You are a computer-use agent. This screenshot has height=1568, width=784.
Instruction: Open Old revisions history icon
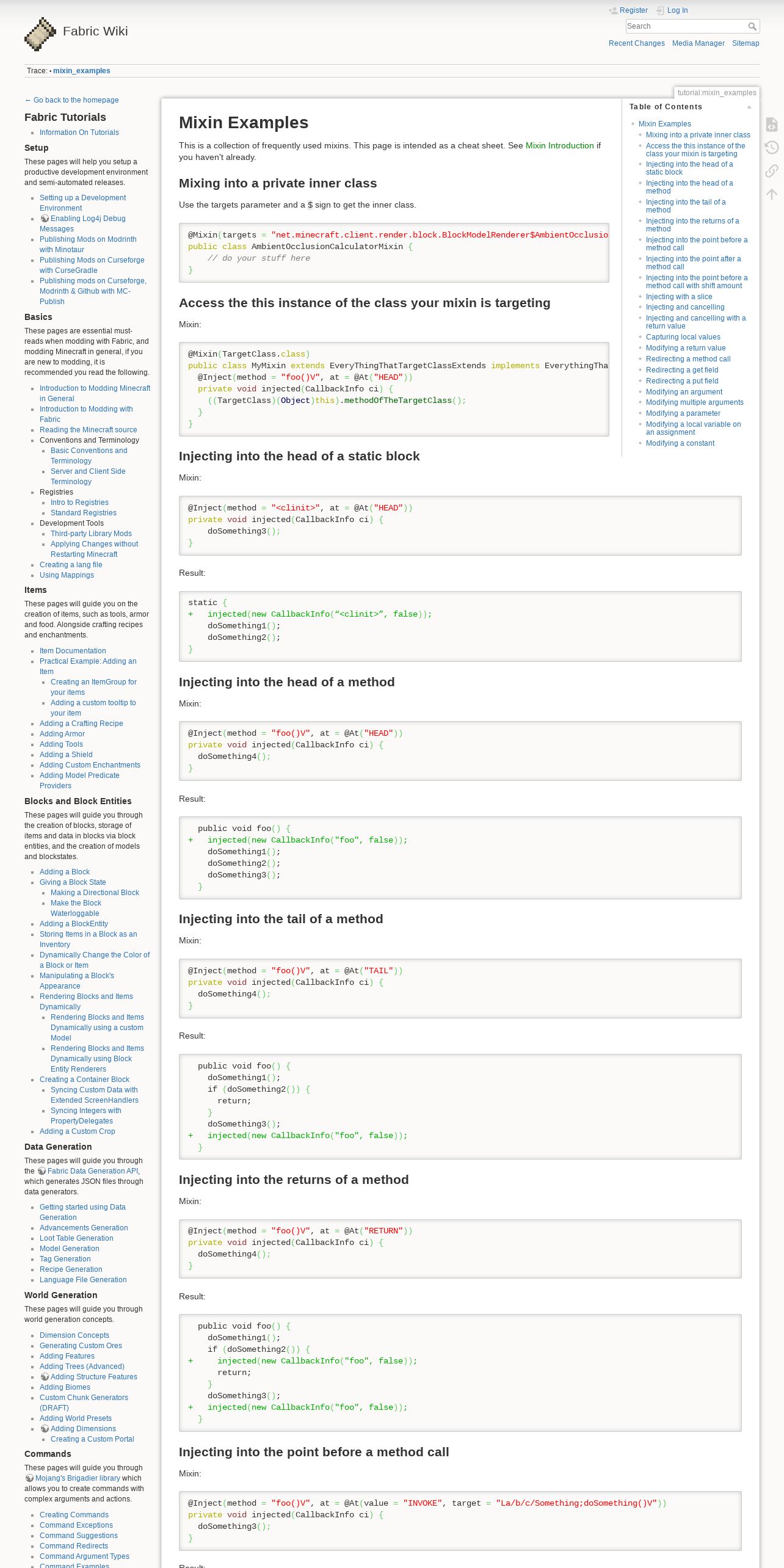(772, 147)
